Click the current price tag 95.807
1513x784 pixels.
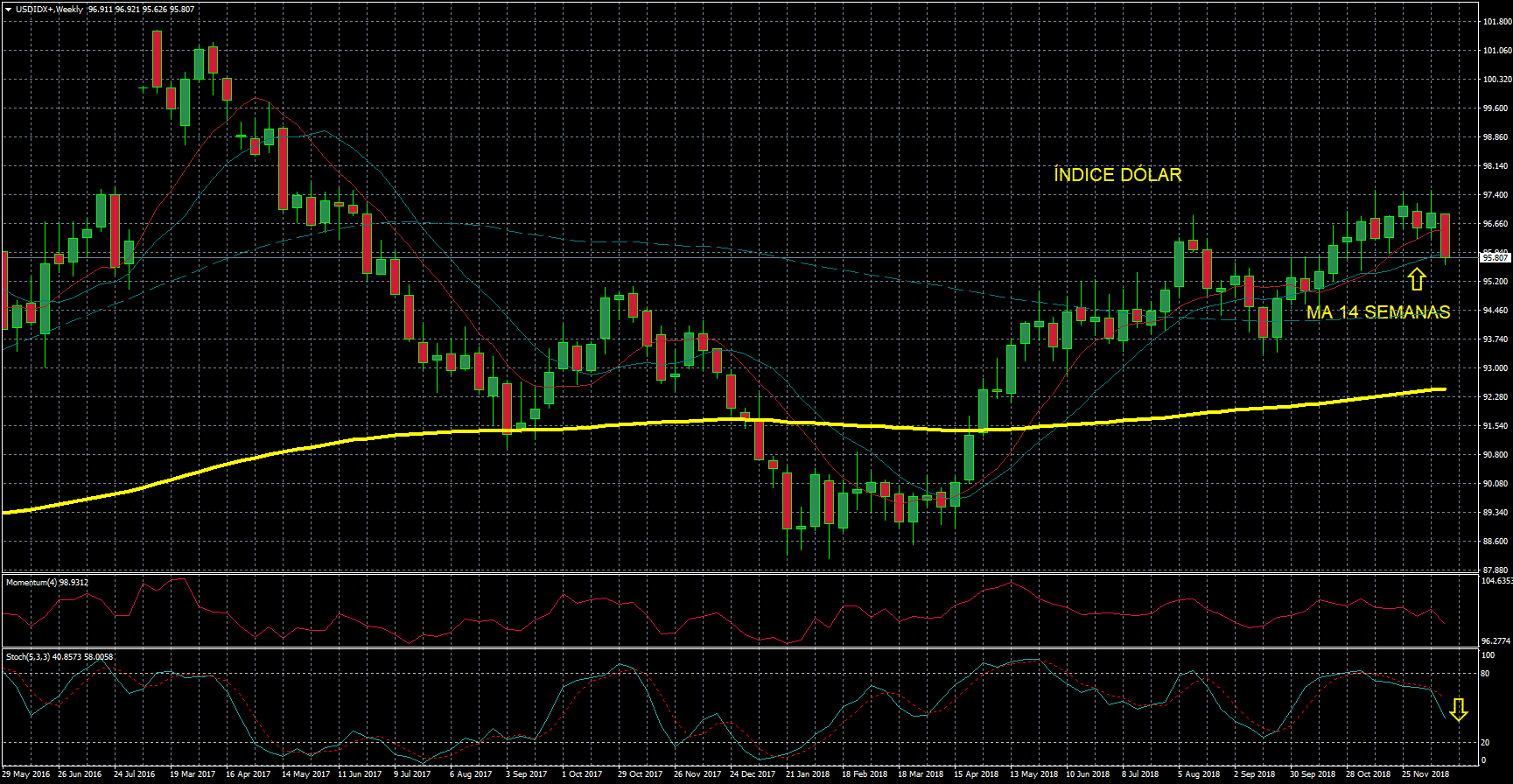(1495, 258)
